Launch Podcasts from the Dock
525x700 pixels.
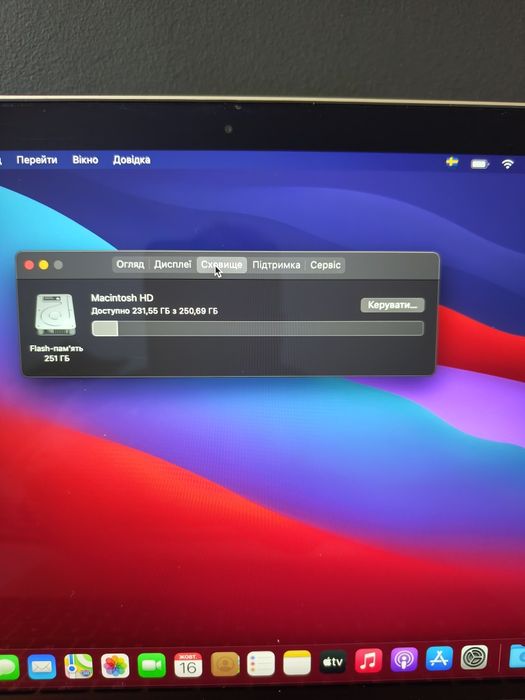[404, 659]
